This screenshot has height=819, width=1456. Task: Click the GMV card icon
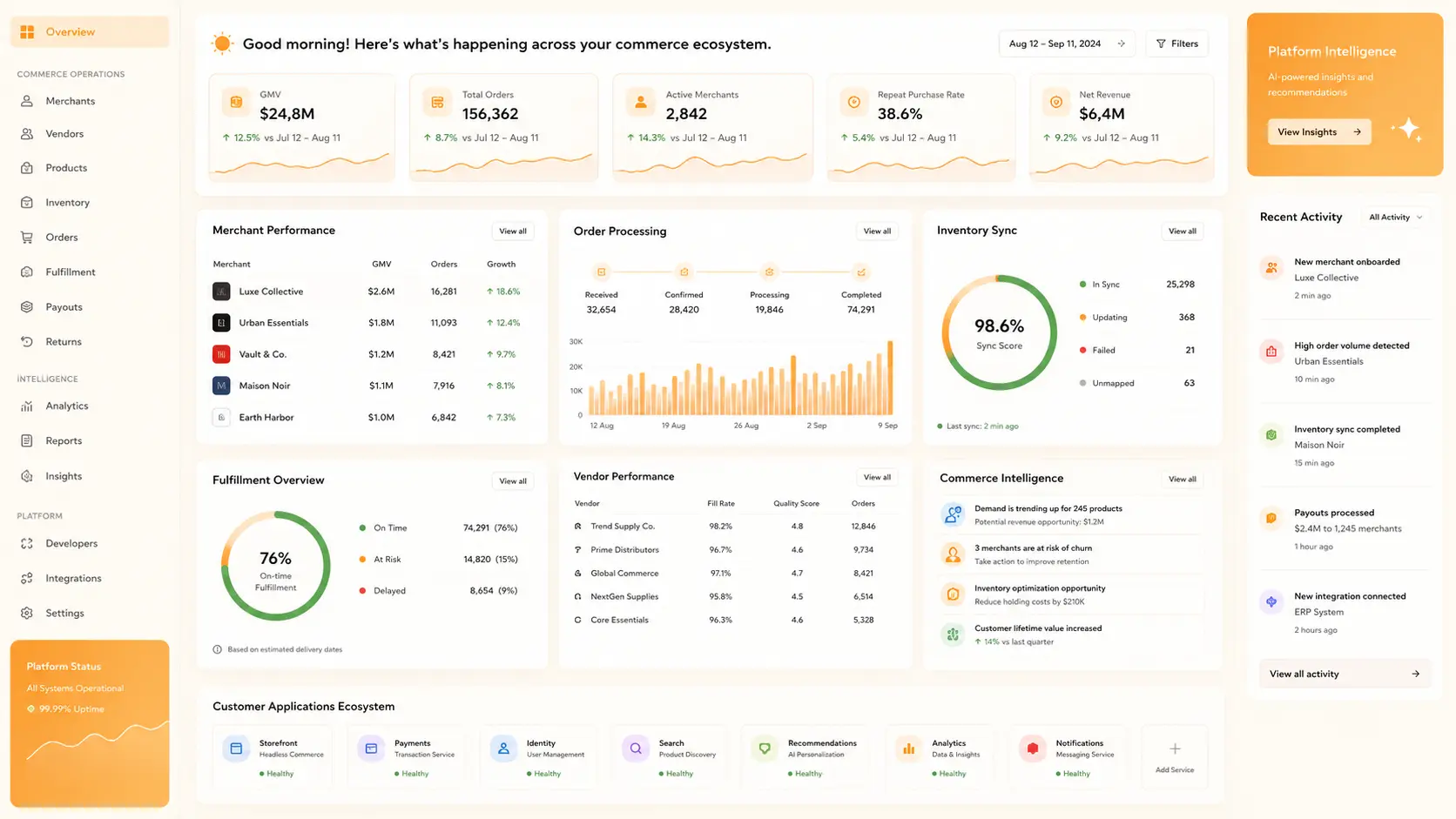[236, 103]
